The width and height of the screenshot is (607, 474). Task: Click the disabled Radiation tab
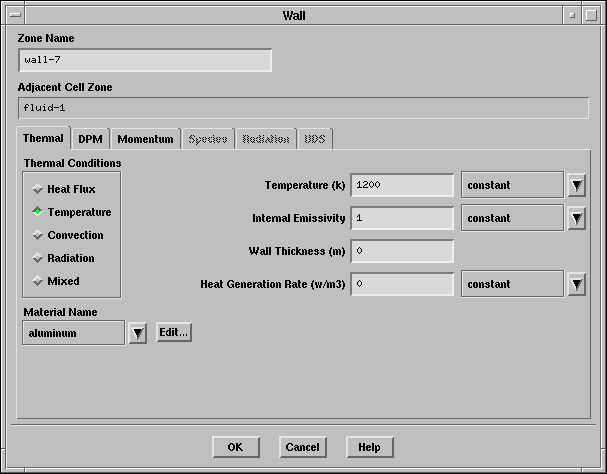[266, 139]
